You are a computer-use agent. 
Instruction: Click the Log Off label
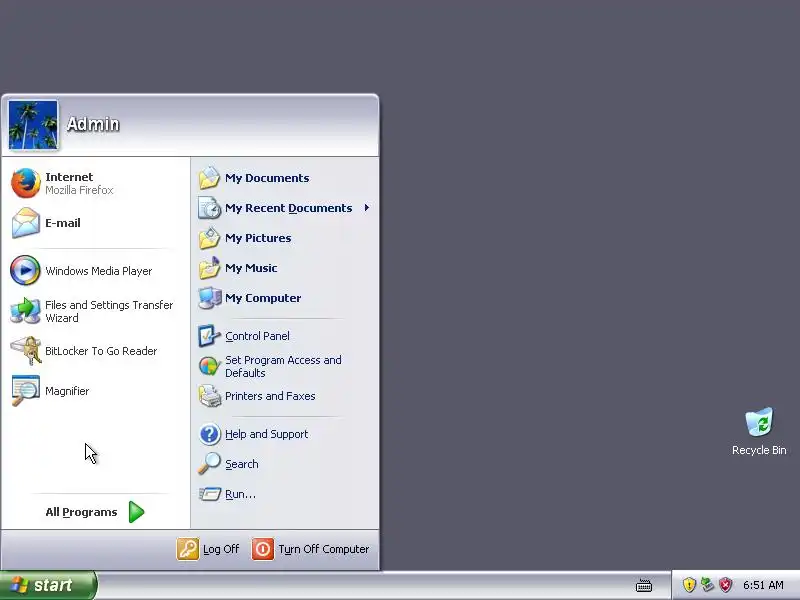pos(221,549)
